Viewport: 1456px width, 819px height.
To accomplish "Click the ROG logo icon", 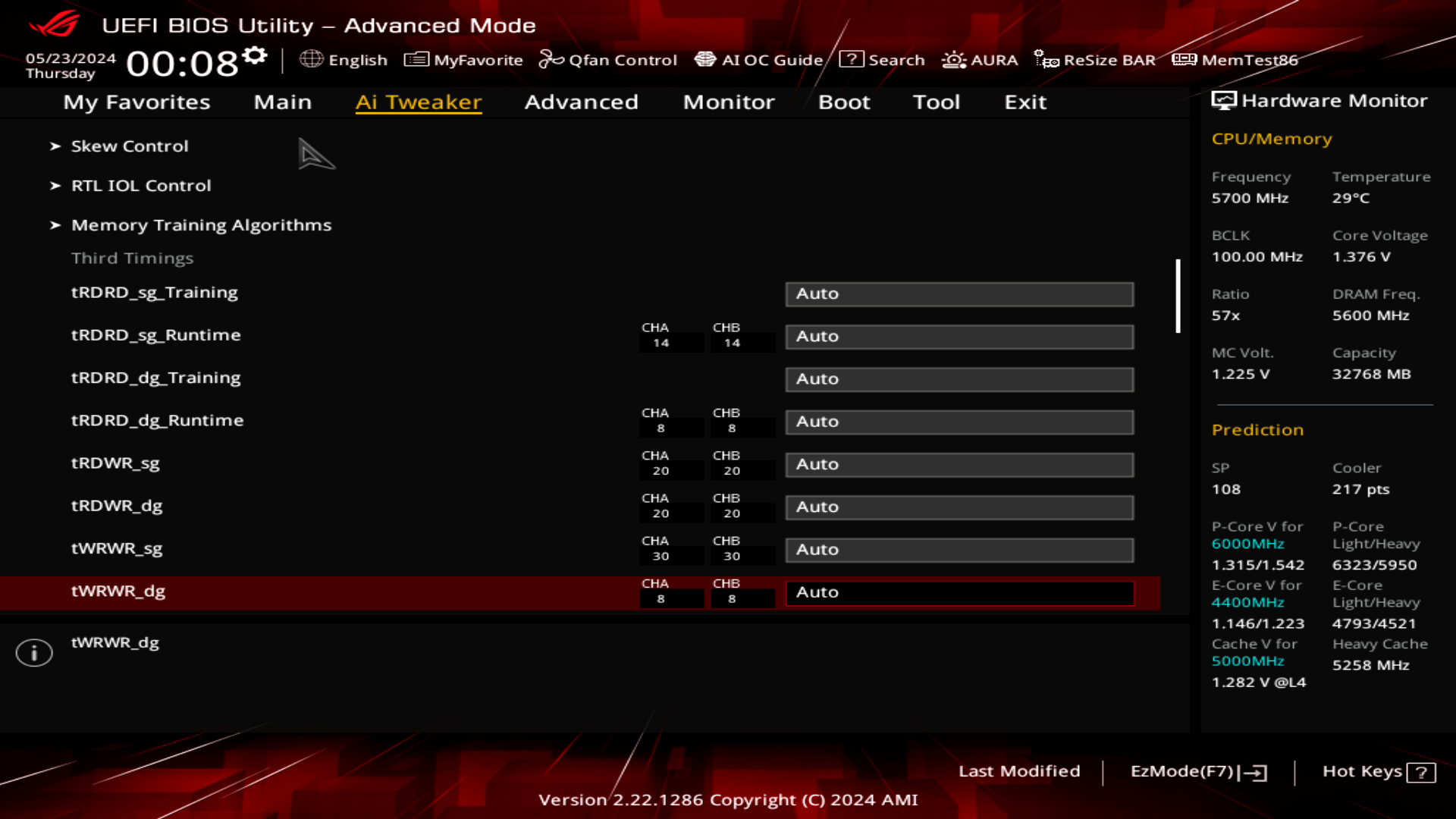I will pyautogui.click(x=54, y=24).
